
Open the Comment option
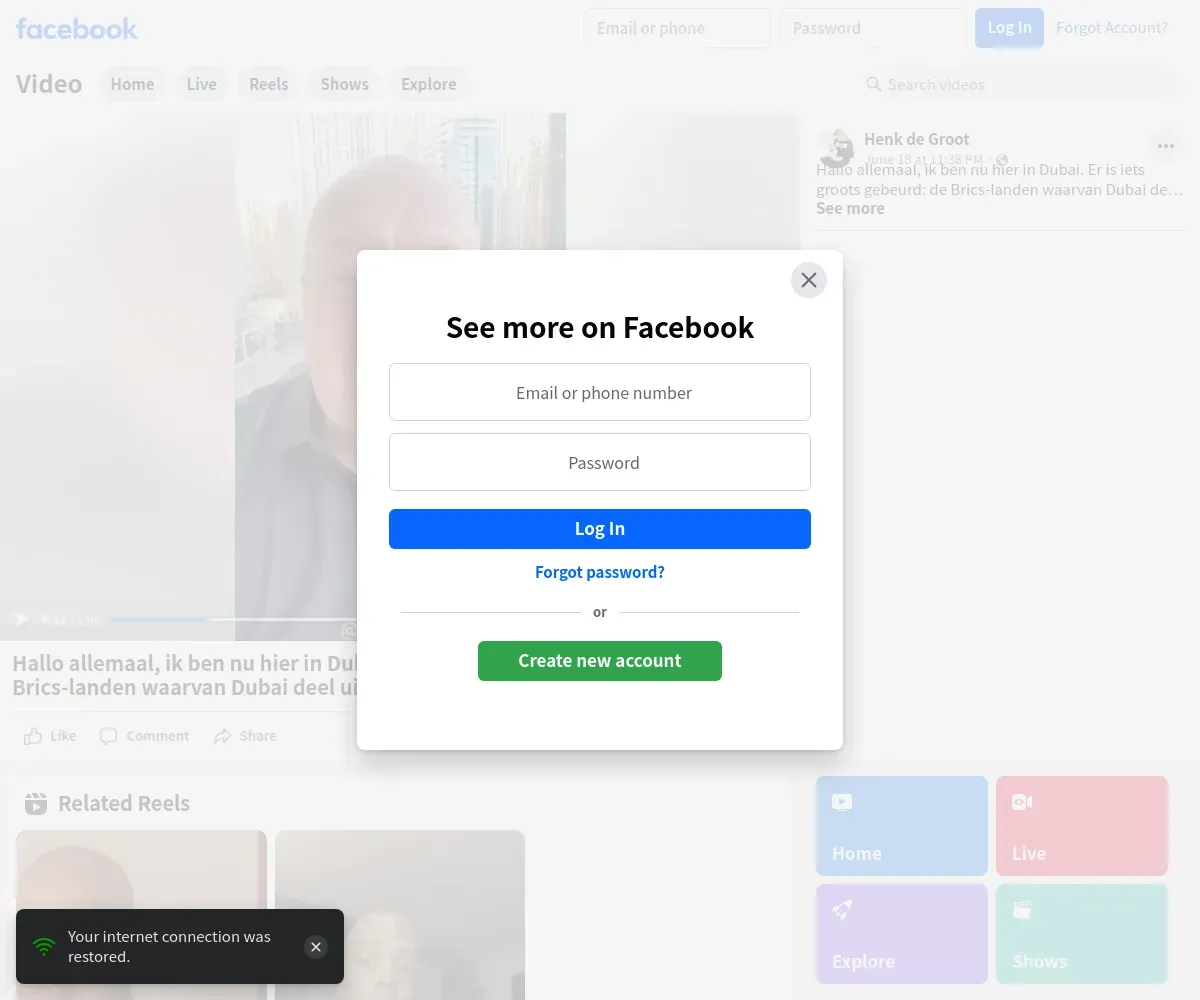click(144, 736)
